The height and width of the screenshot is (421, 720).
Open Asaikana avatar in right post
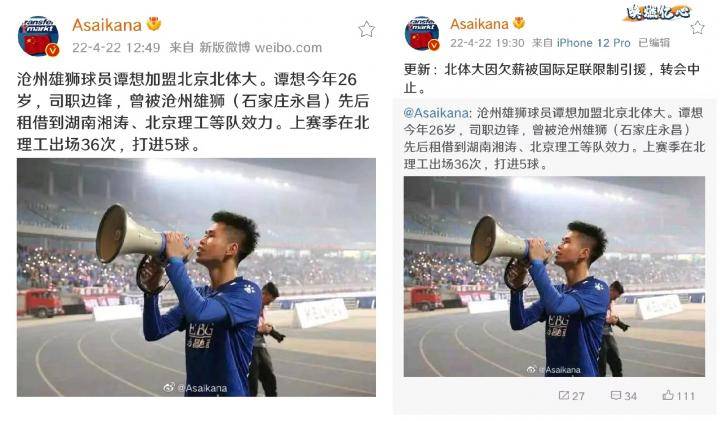(422, 34)
